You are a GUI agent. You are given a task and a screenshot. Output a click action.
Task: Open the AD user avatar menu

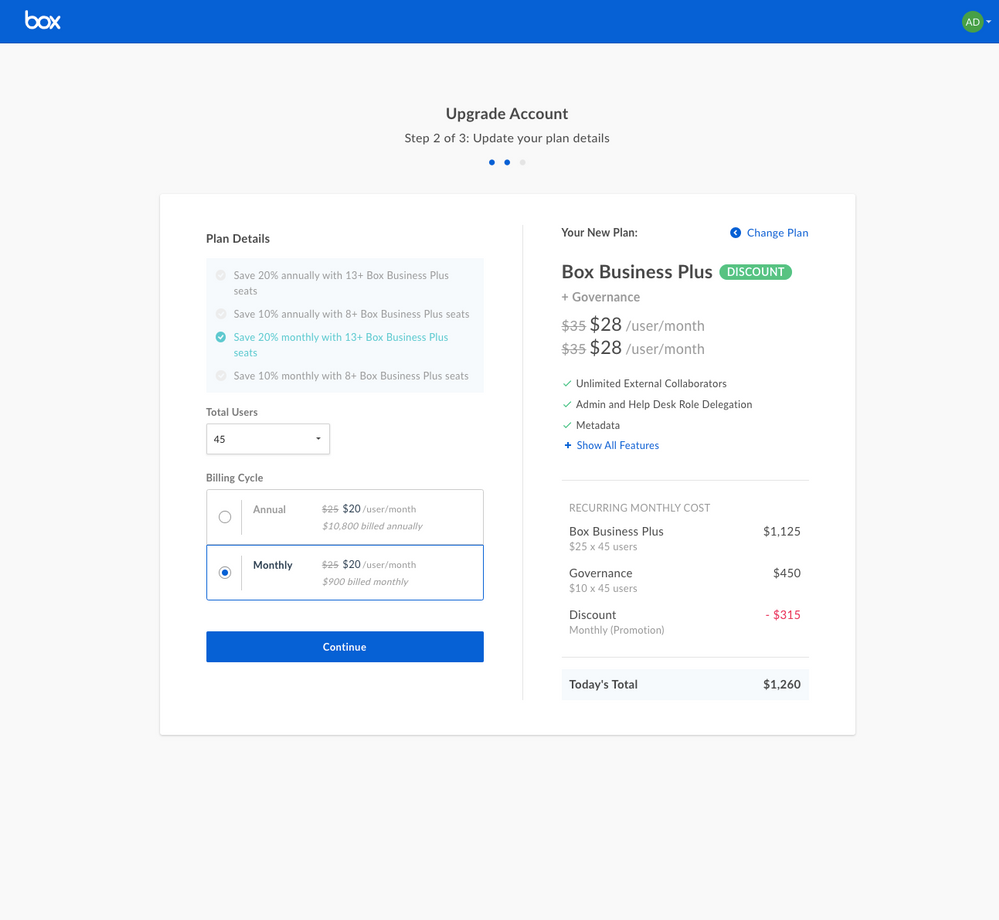point(972,22)
